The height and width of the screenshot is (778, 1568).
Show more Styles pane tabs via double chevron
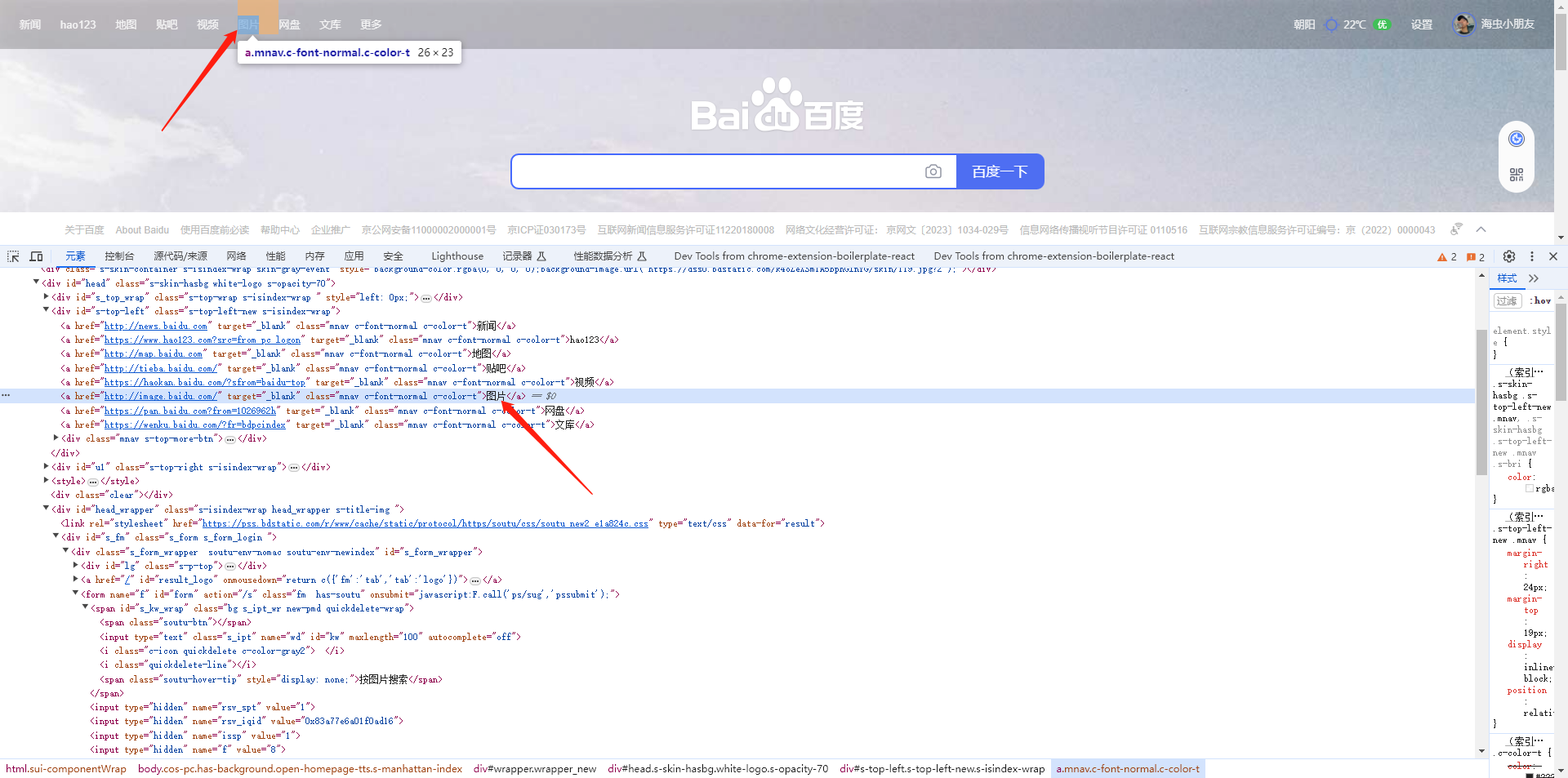[x=1534, y=278]
